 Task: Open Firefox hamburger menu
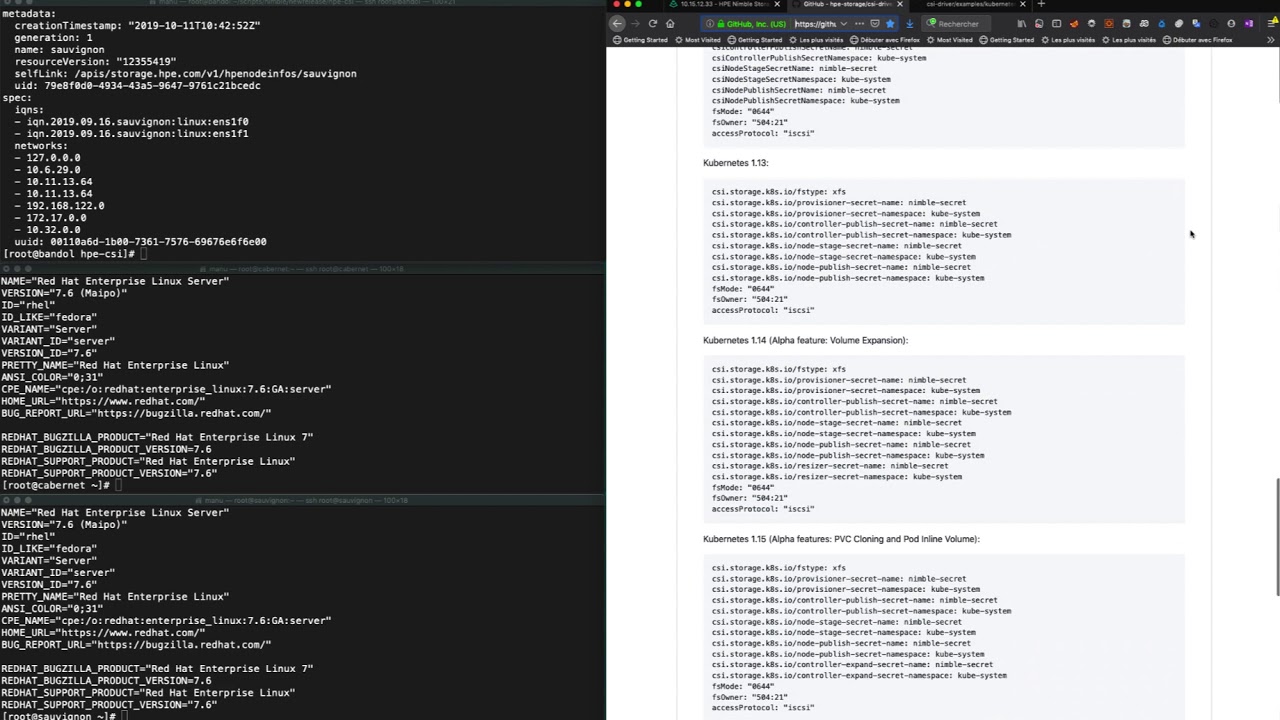tap(1271, 24)
